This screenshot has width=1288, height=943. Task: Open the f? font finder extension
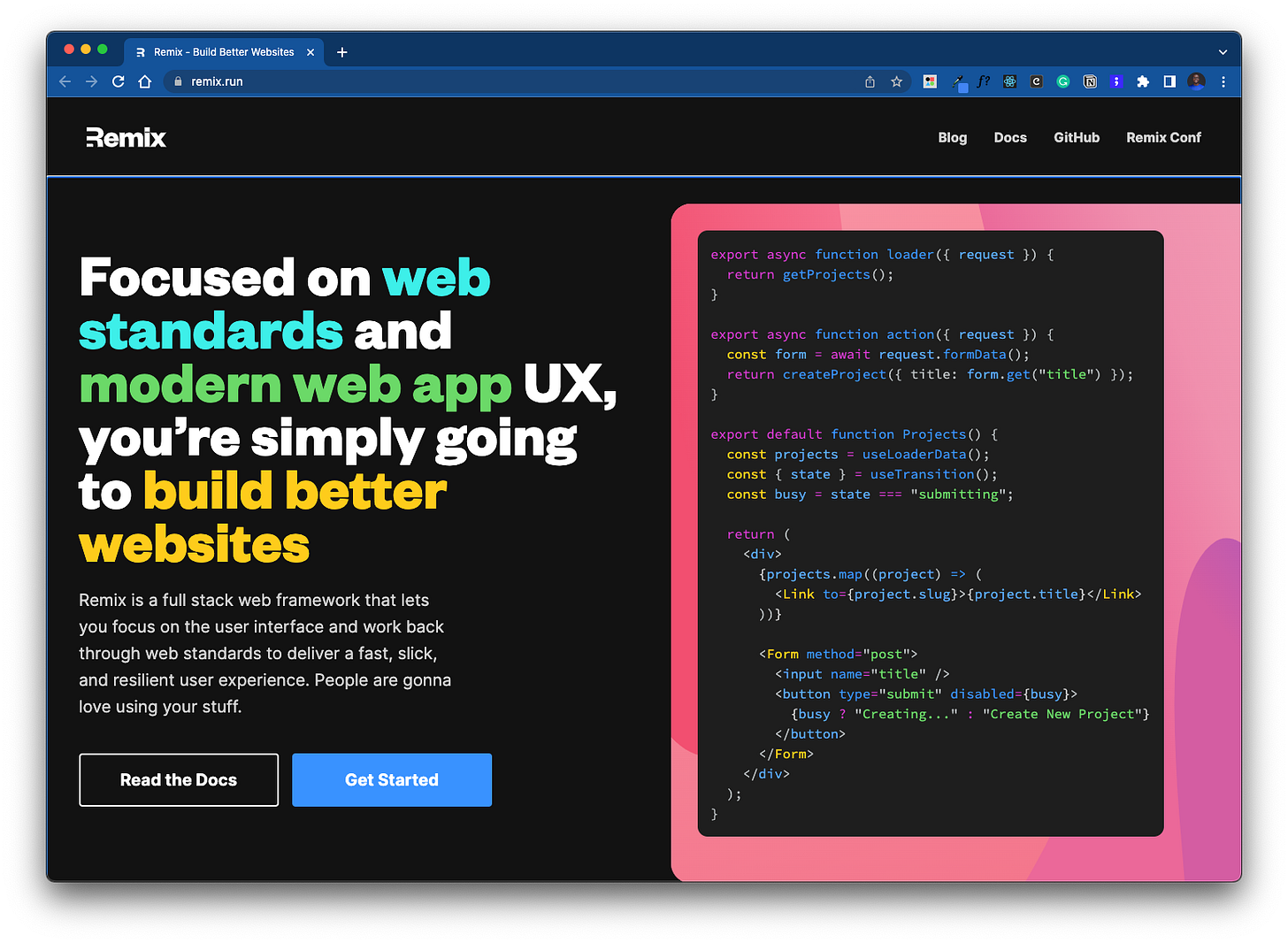[984, 81]
